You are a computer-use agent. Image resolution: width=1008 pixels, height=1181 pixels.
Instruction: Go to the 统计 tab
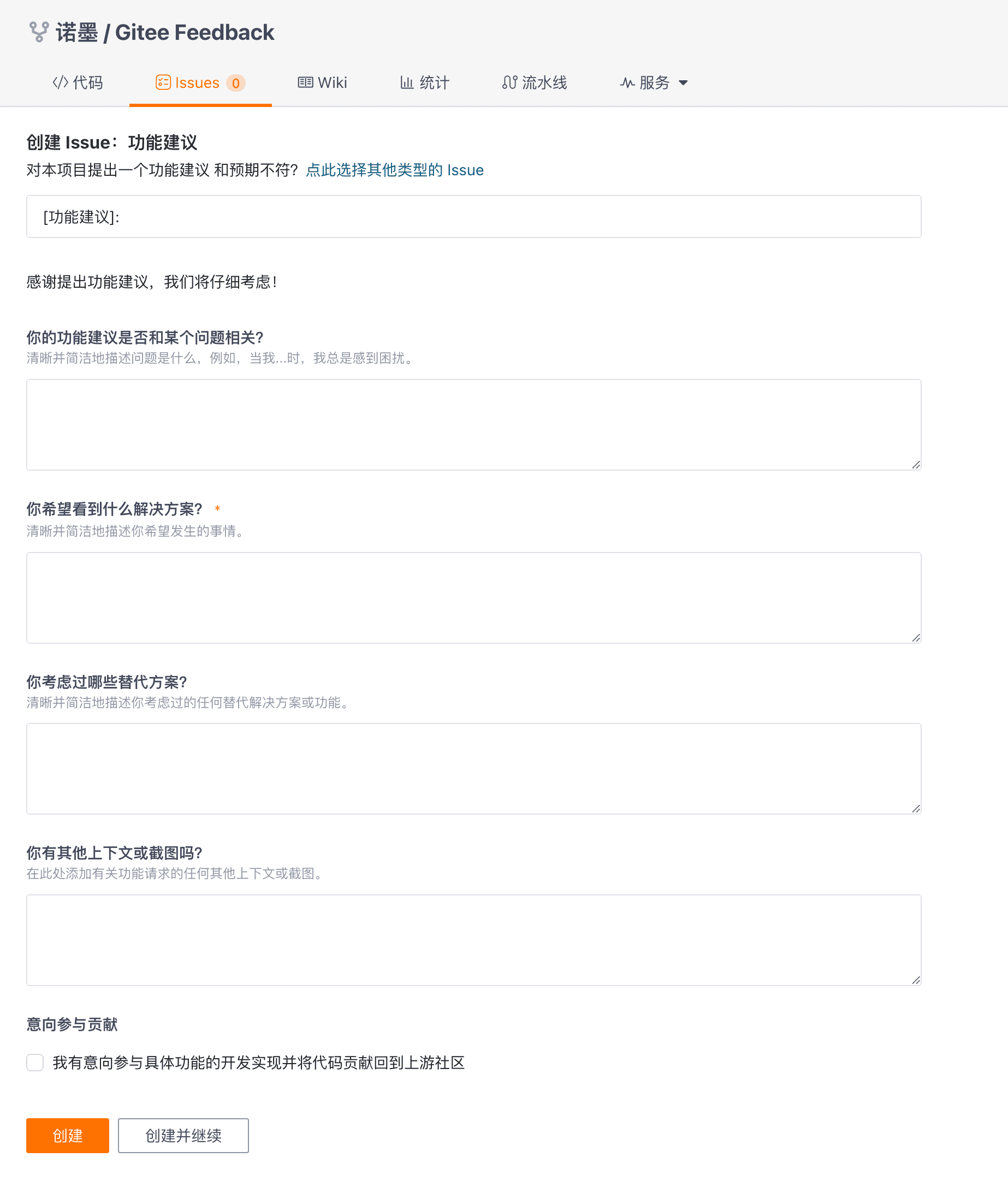(x=425, y=82)
